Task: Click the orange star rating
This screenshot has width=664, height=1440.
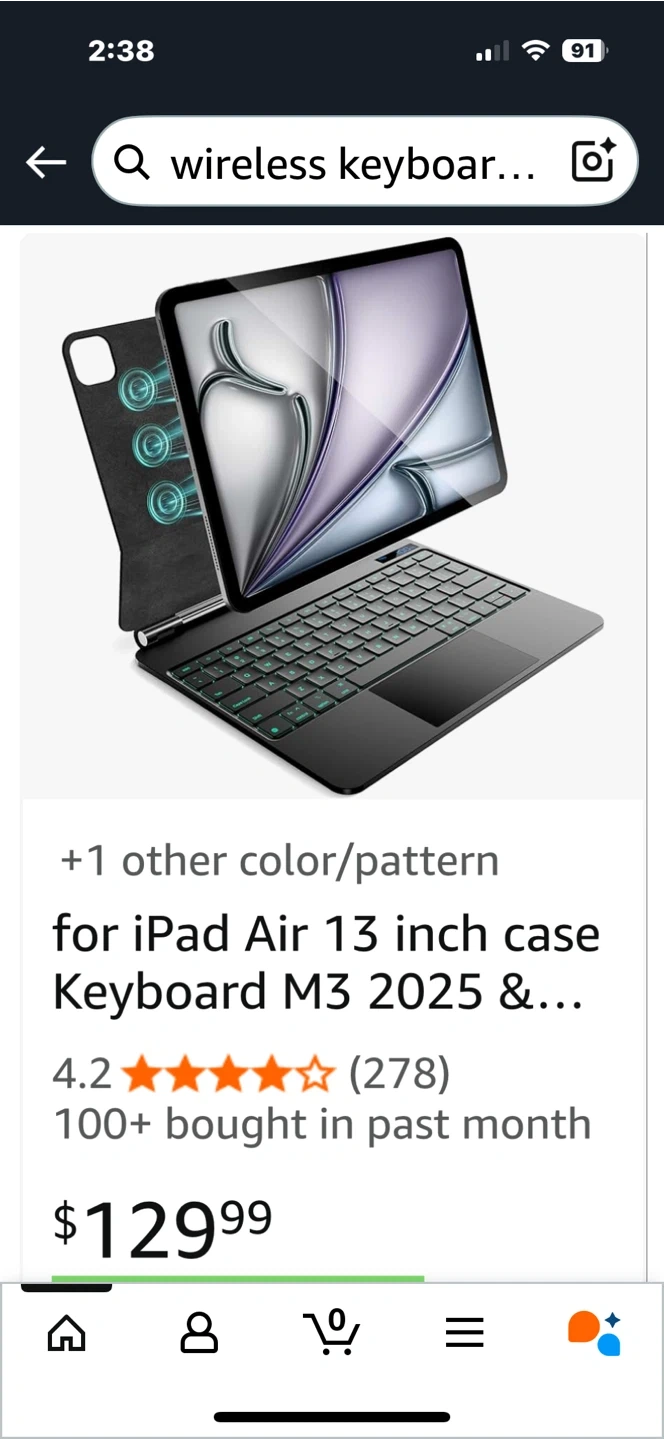Action: pos(229,1075)
